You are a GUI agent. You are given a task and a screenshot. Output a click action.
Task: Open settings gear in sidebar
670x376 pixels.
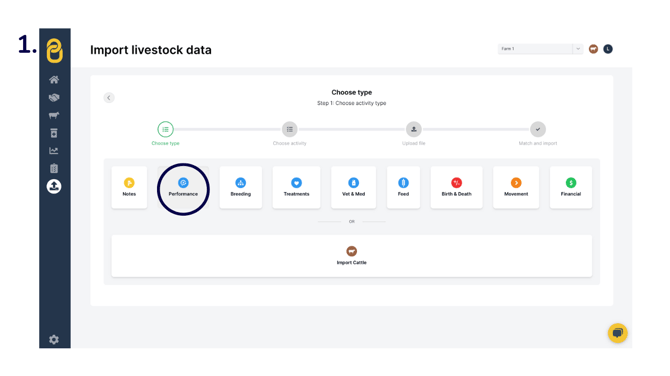click(54, 340)
